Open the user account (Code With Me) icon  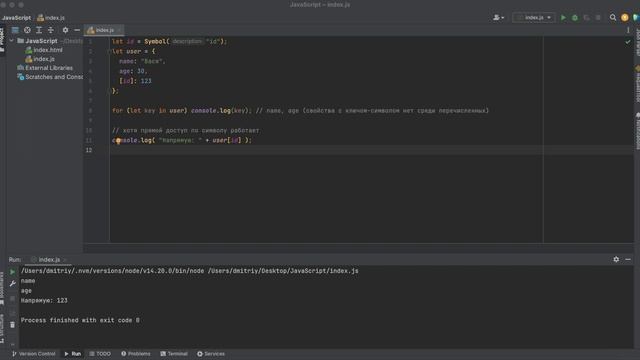pyautogui.click(x=498, y=18)
